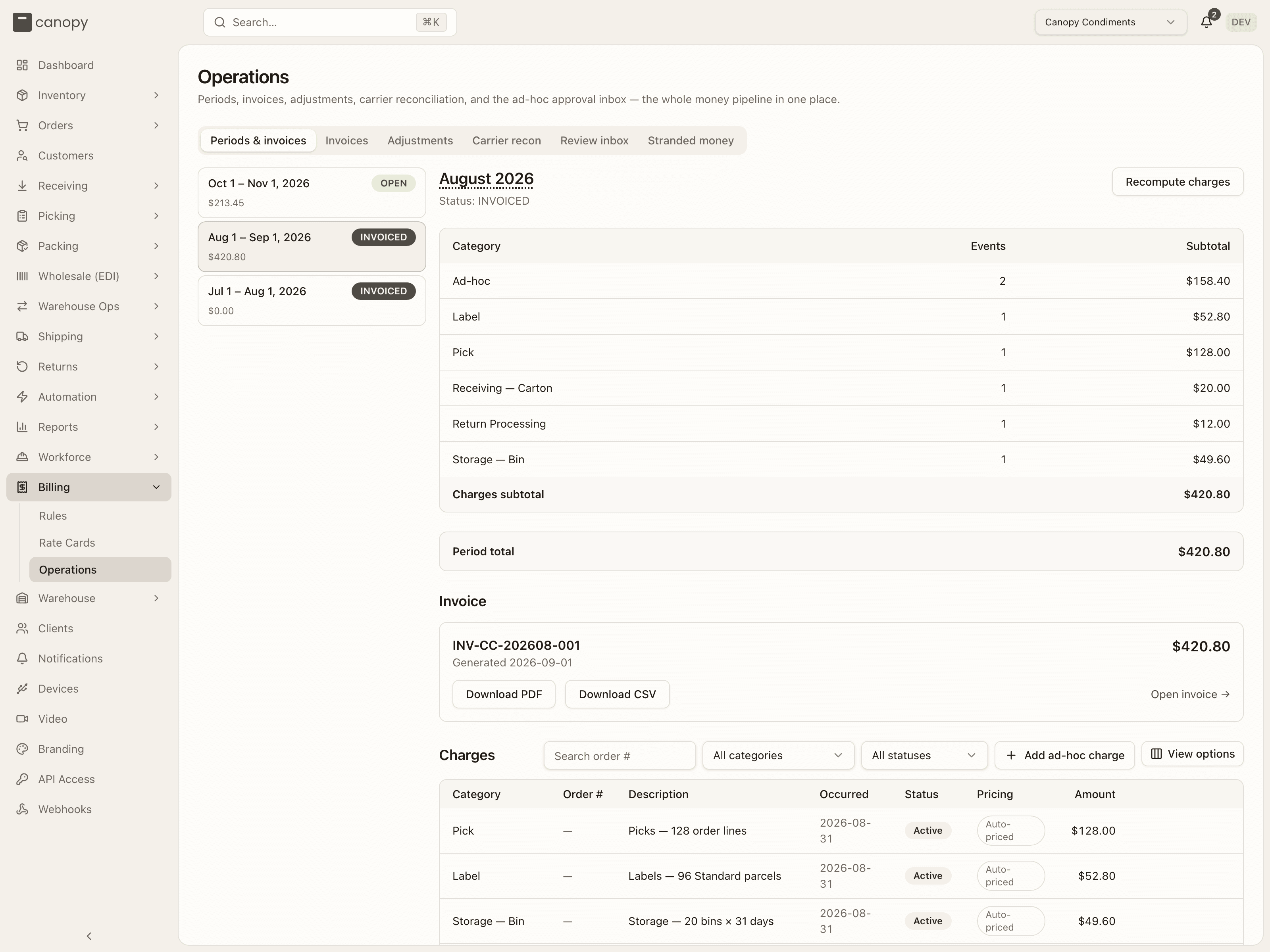1270x952 pixels.
Task: Select the Jul 1 – Aug 1, 2026 period
Action: coord(312,301)
